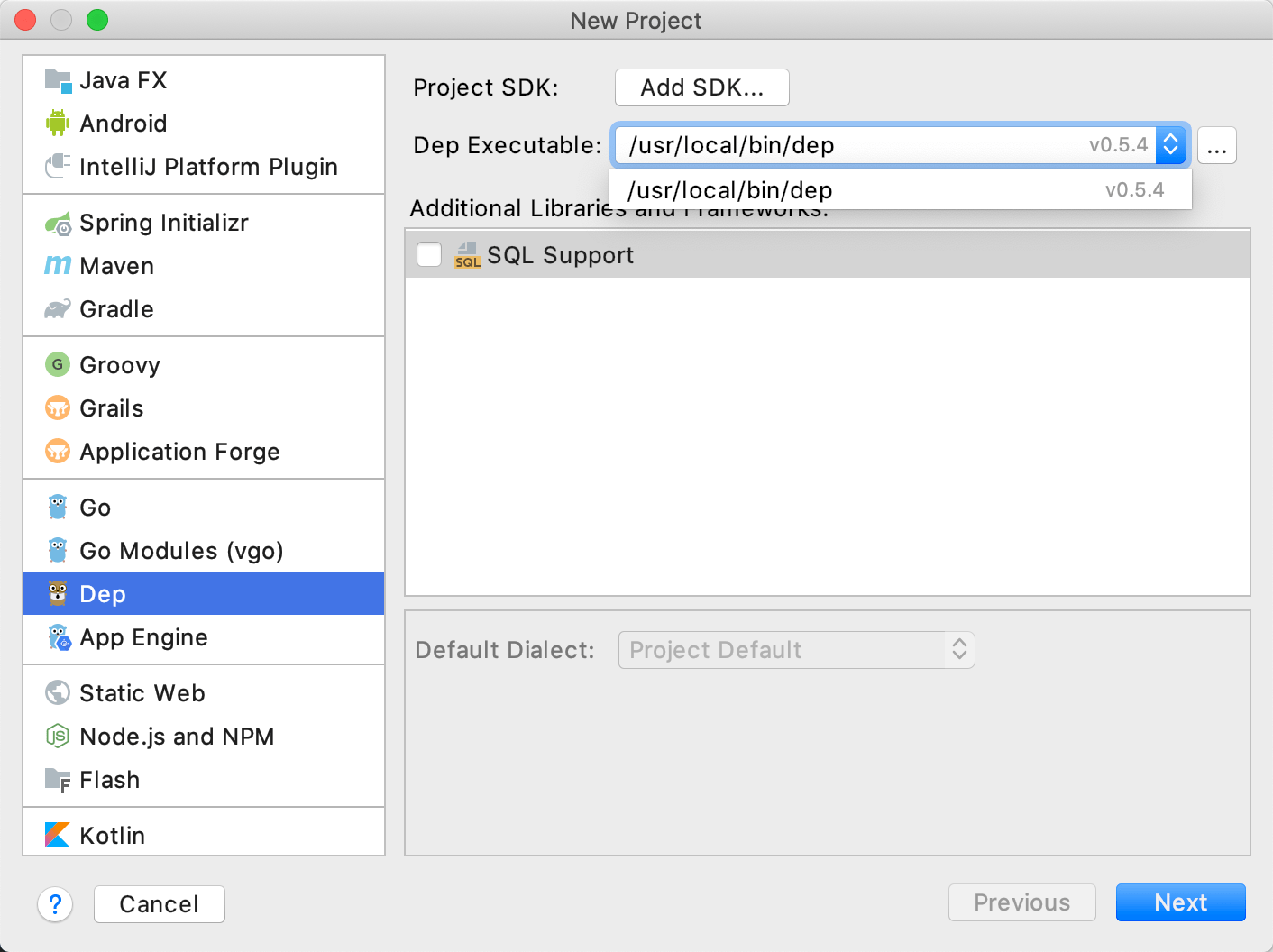The image size is (1273, 952).
Task: Select Flash project type
Action: click(204, 780)
